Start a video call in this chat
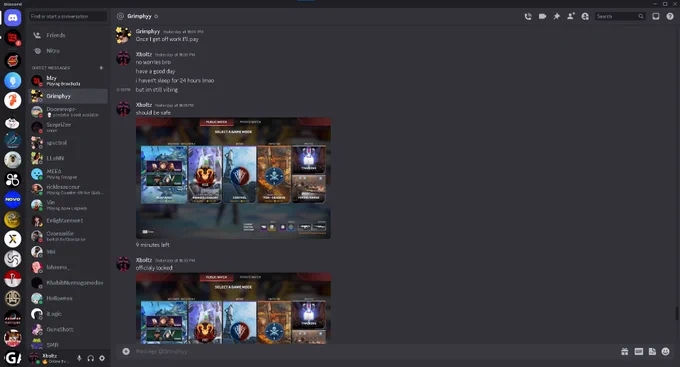The height and width of the screenshot is (367, 680). [x=542, y=16]
